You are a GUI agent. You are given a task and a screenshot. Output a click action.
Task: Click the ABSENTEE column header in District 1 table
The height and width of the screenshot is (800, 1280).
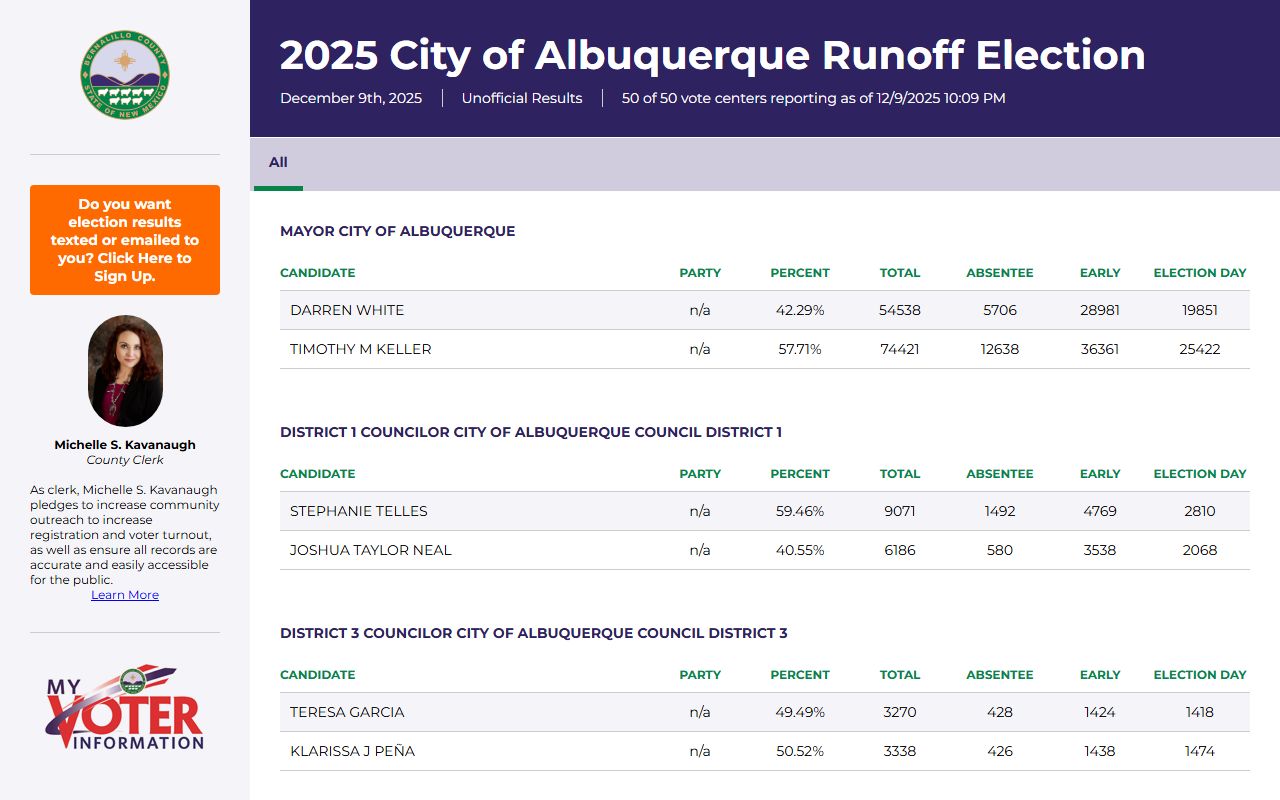click(1000, 474)
